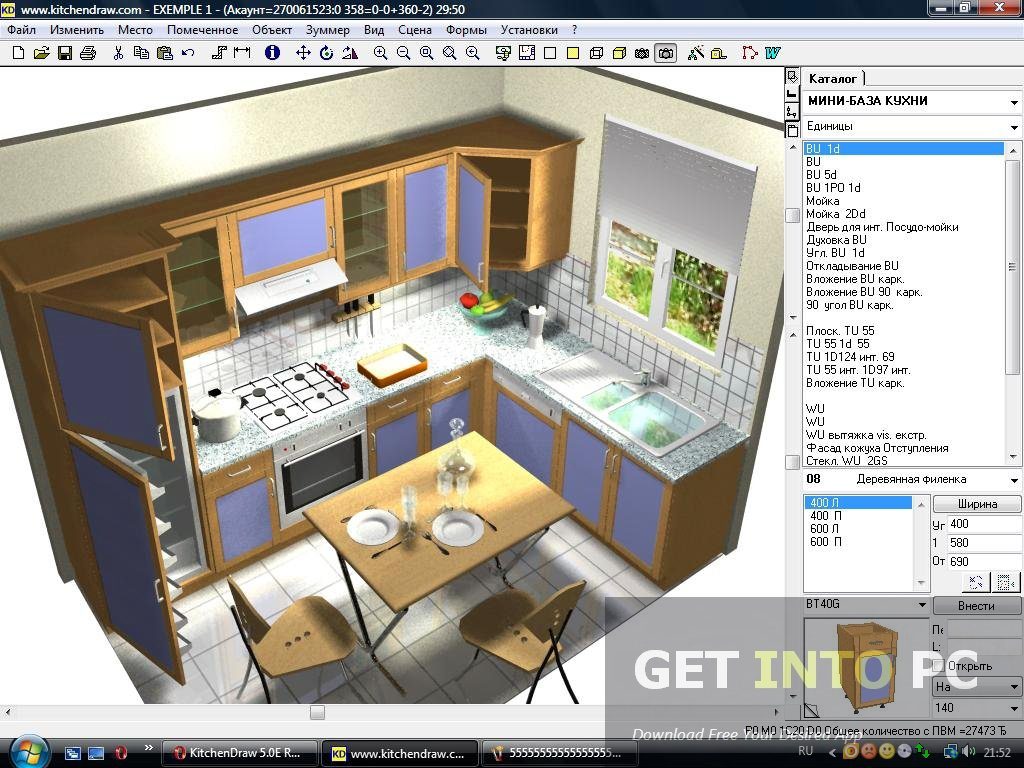Open the blue Information icon

click(271, 52)
